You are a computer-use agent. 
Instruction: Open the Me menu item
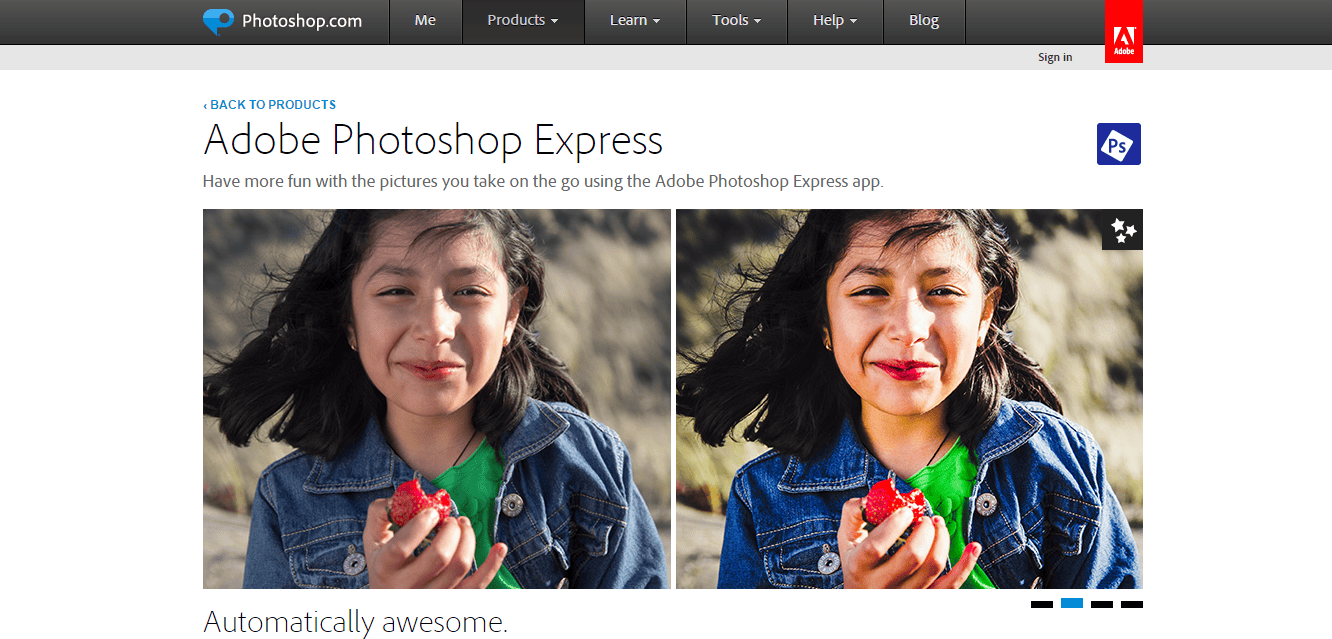click(x=425, y=21)
